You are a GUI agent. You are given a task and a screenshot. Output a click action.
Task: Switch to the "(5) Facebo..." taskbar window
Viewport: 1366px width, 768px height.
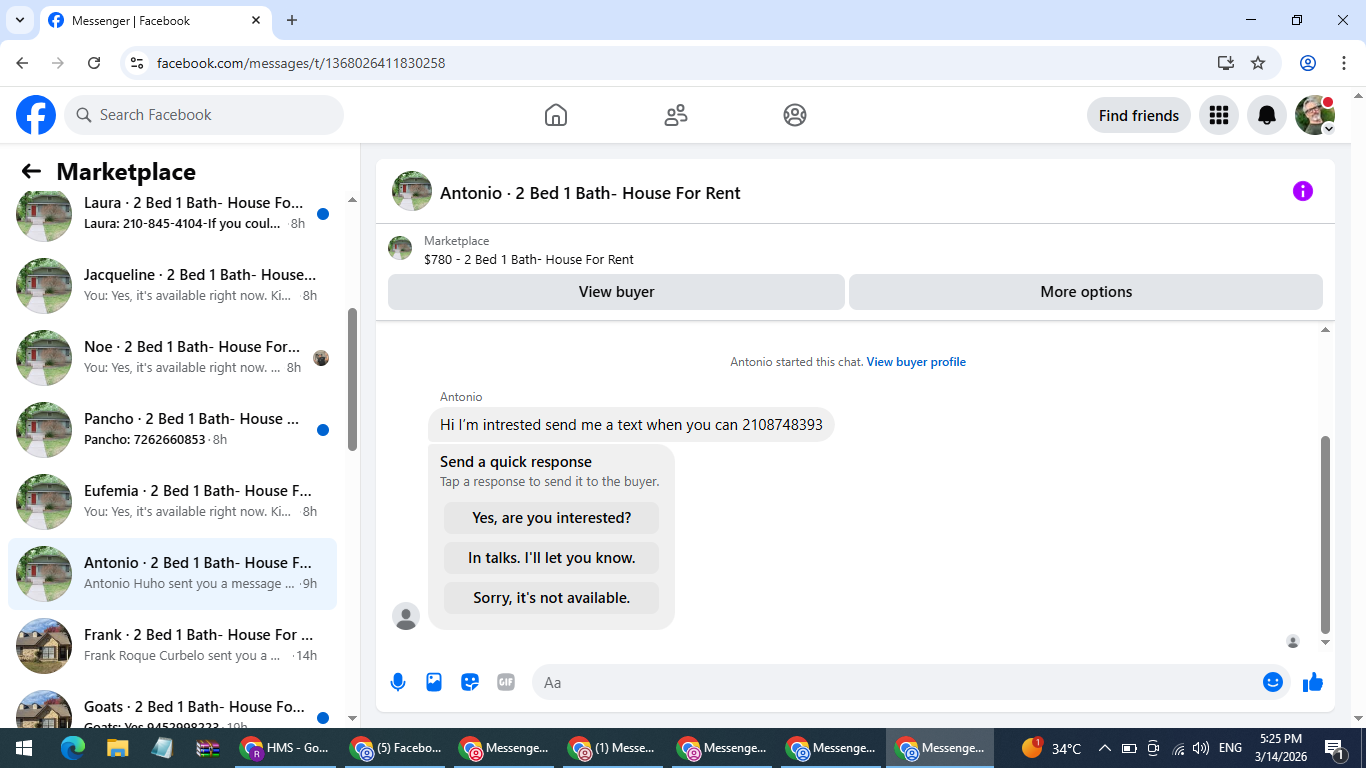(395, 748)
